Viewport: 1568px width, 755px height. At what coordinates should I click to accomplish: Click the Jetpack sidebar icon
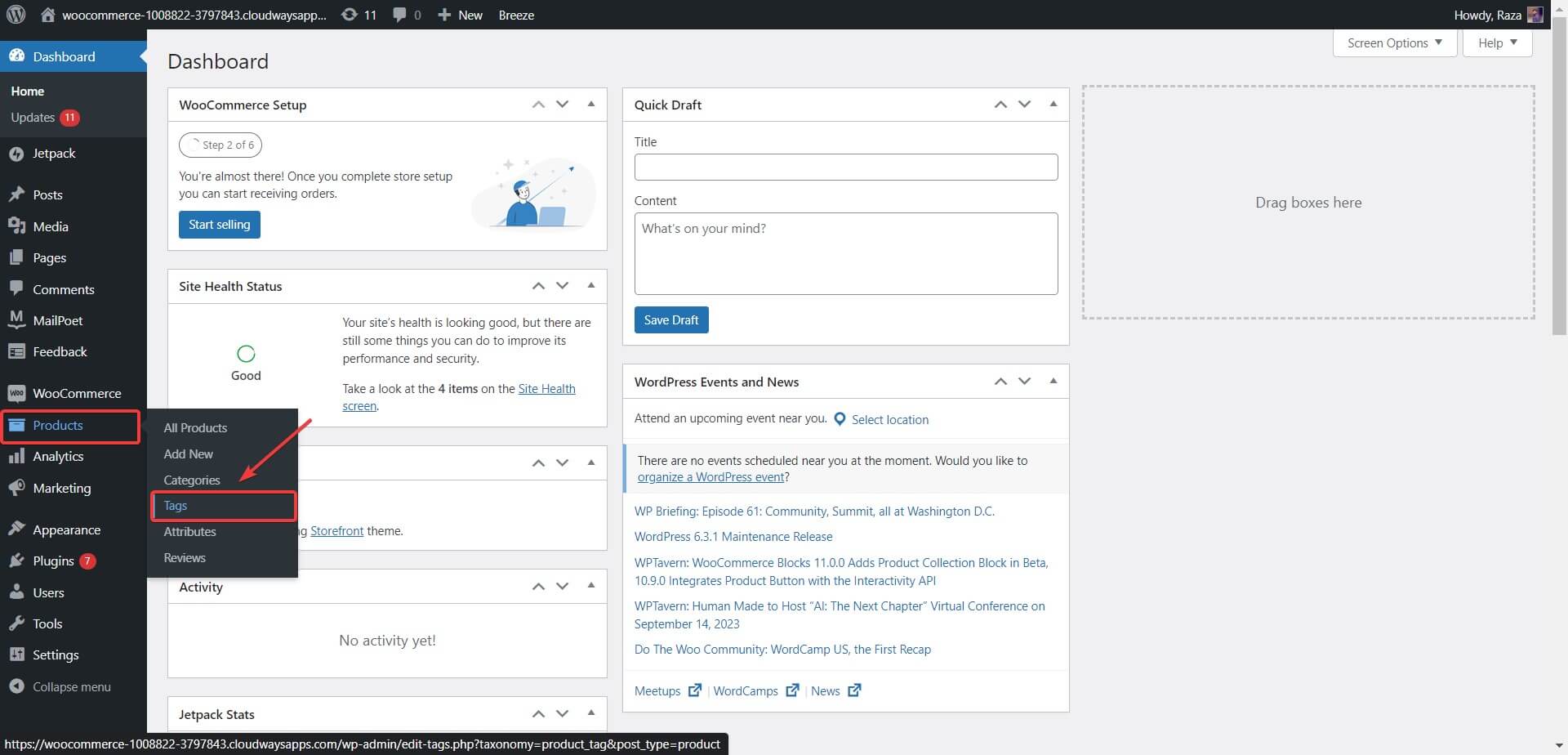click(x=16, y=154)
